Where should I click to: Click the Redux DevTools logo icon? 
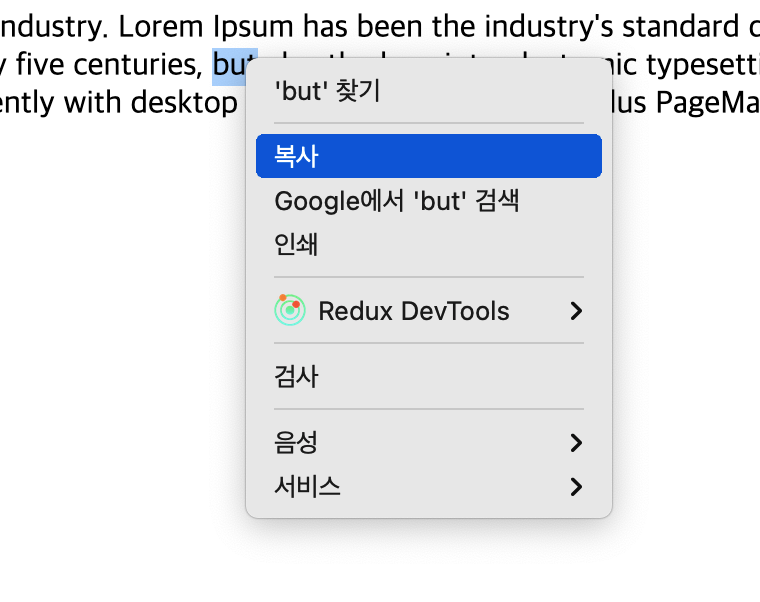tap(290, 310)
